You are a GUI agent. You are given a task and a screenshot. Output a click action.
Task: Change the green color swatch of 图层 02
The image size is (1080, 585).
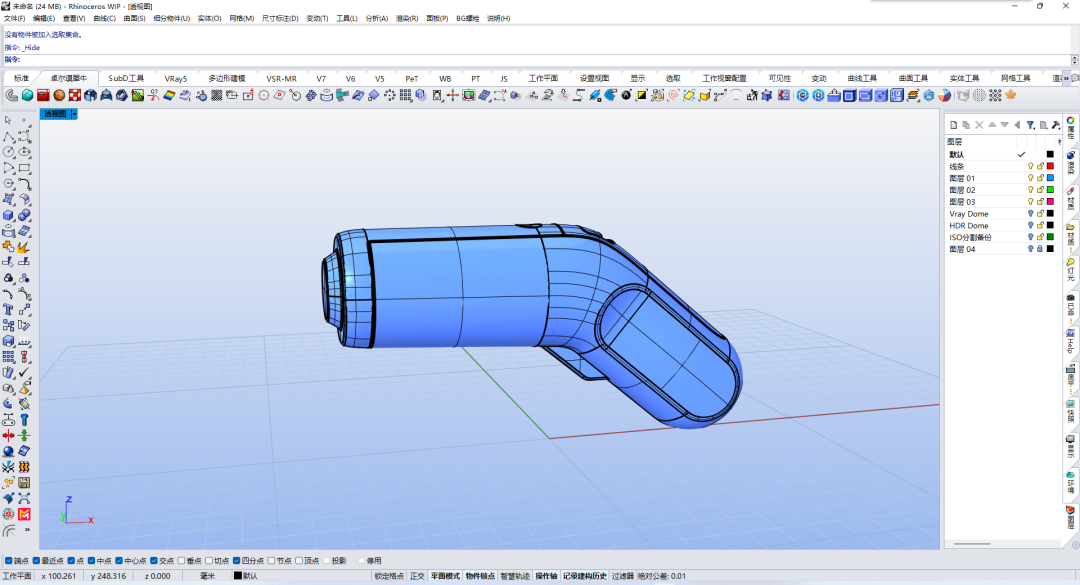[1050, 189]
